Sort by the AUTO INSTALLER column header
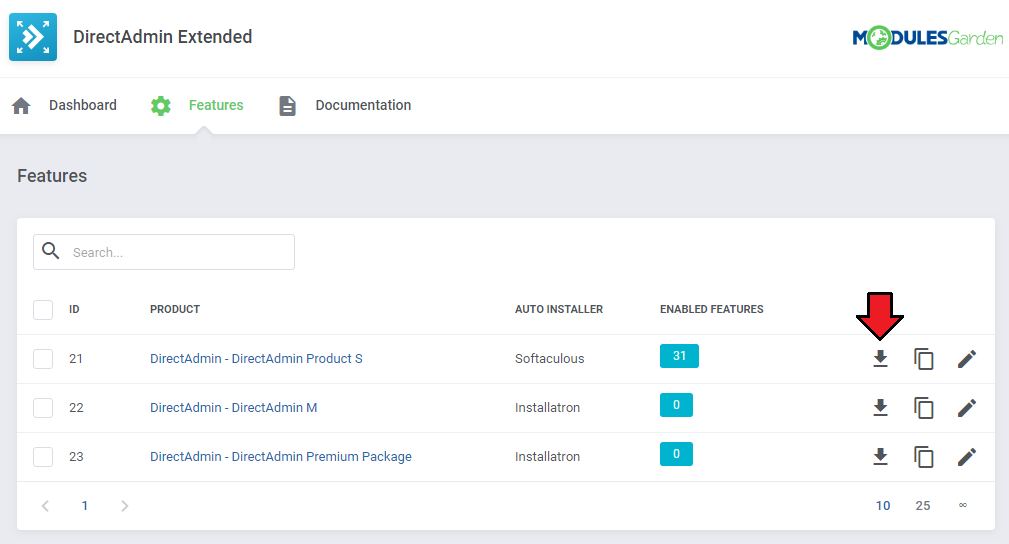 click(x=559, y=310)
